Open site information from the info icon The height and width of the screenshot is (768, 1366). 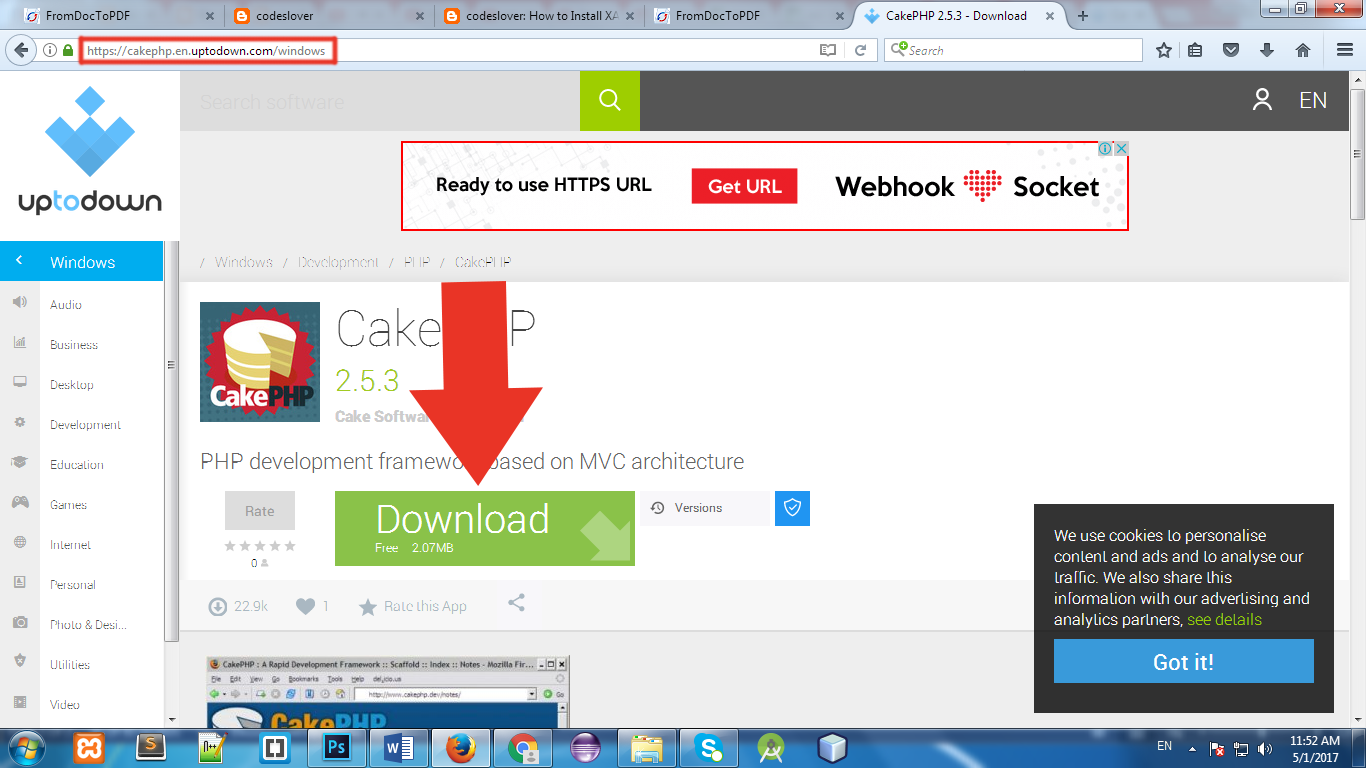point(50,50)
